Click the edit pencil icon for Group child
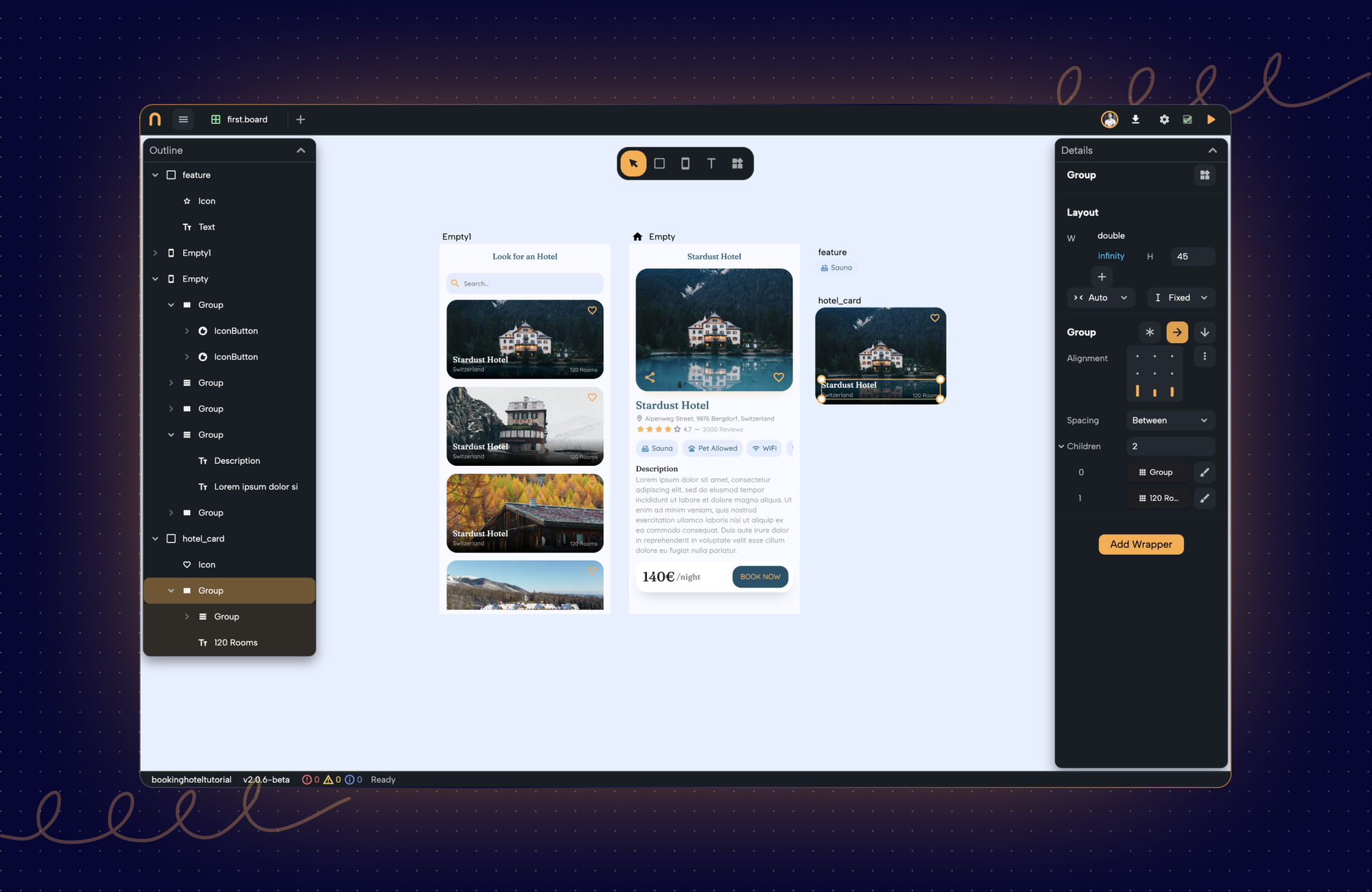The width and height of the screenshot is (1372, 892). point(1206,472)
